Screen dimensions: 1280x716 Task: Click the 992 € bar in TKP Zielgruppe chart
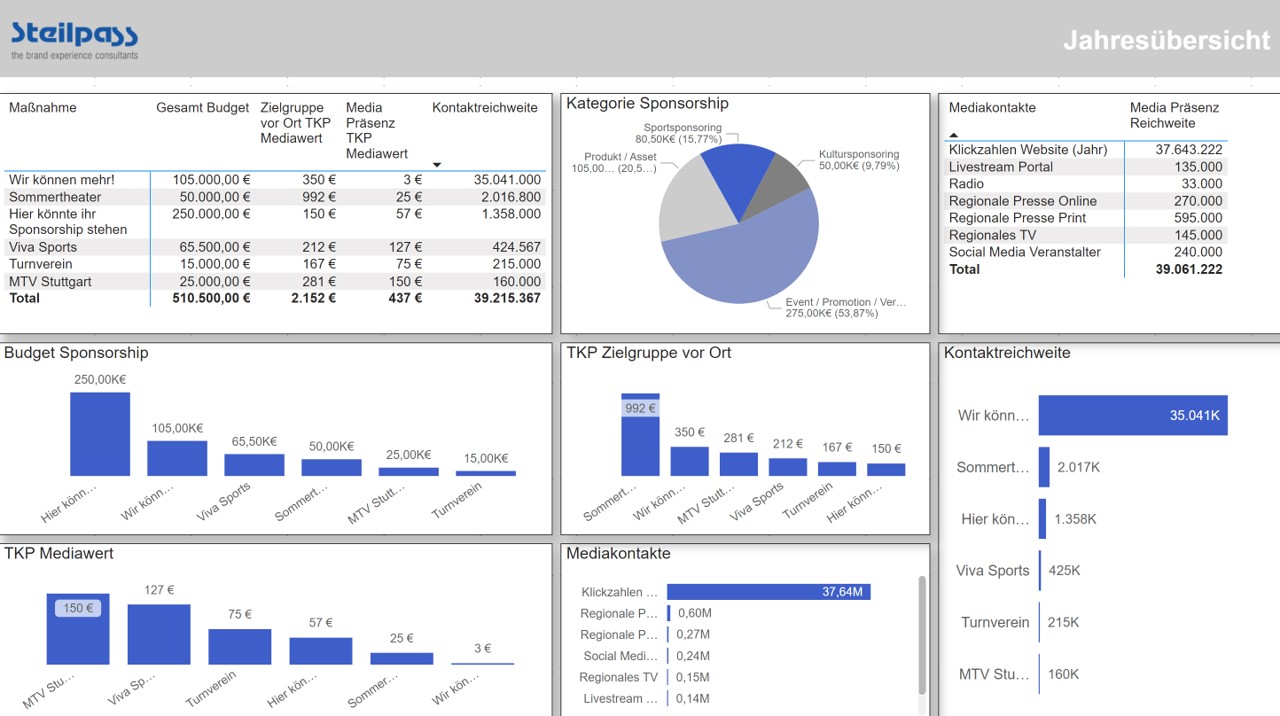(x=640, y=440)
